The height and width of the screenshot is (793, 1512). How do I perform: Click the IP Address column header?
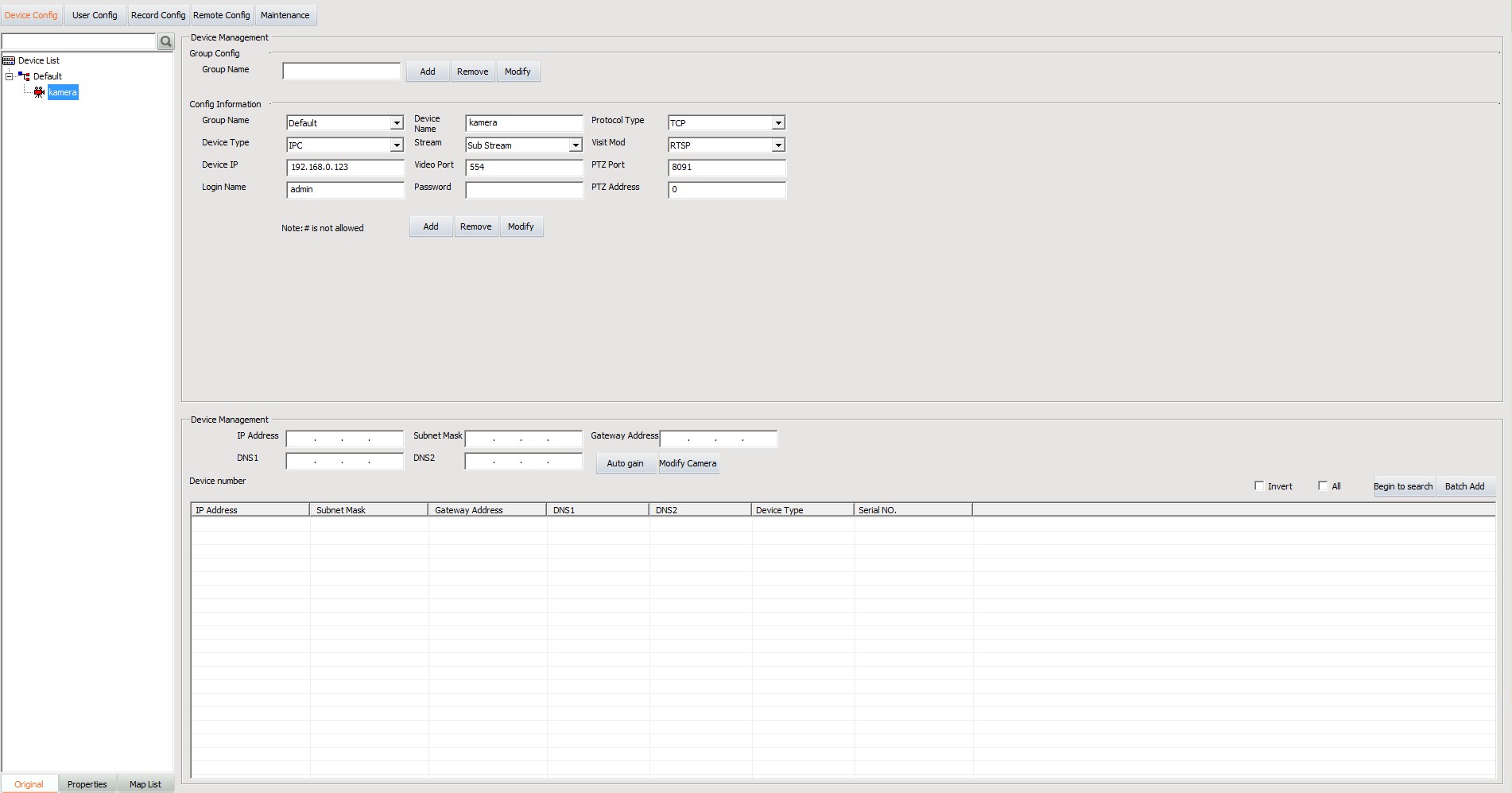250,510
